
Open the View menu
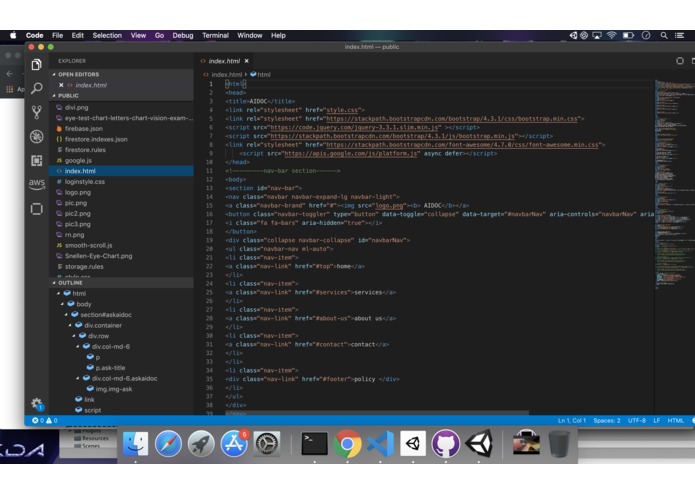(x=138, y=35)
